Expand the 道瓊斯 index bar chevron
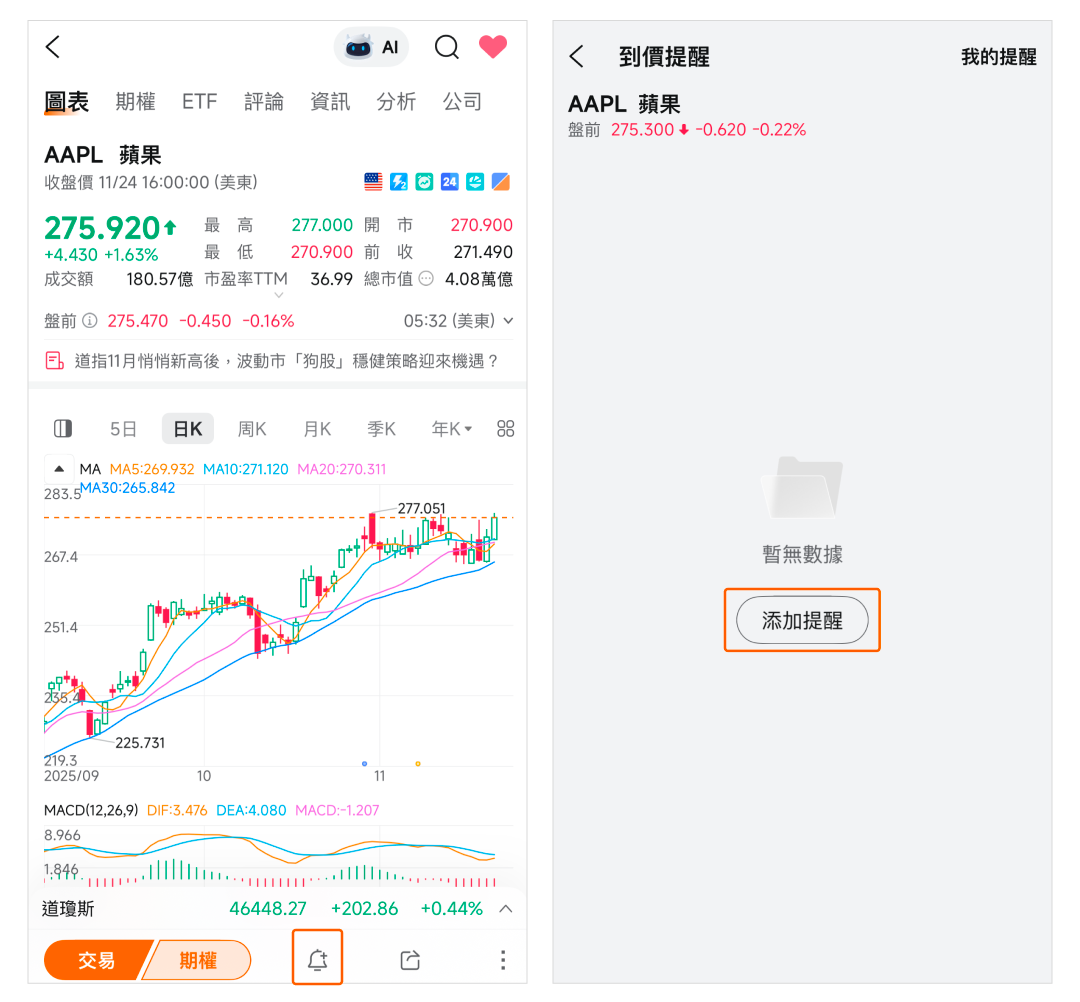 pyautogui.click(x=506, y=908)
